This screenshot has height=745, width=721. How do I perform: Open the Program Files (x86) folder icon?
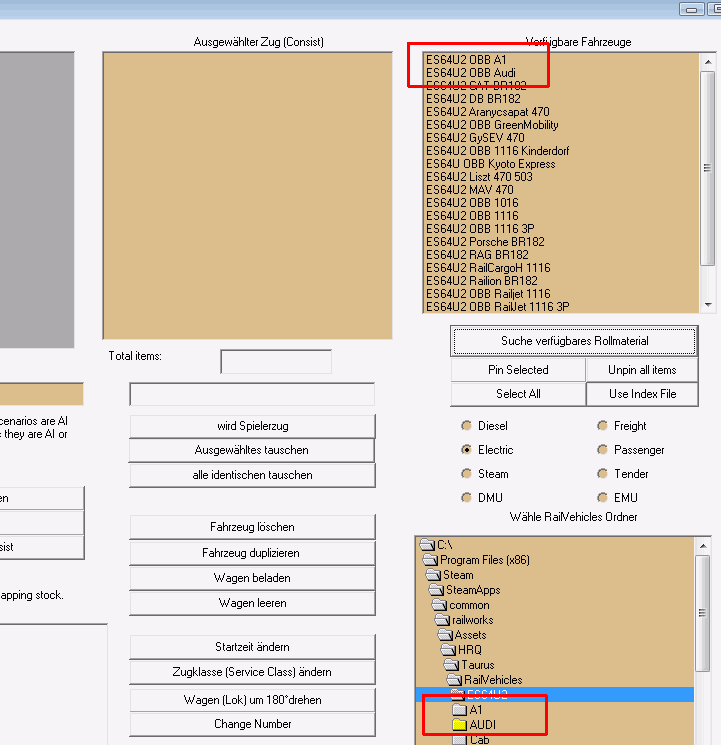click(430, 559)
